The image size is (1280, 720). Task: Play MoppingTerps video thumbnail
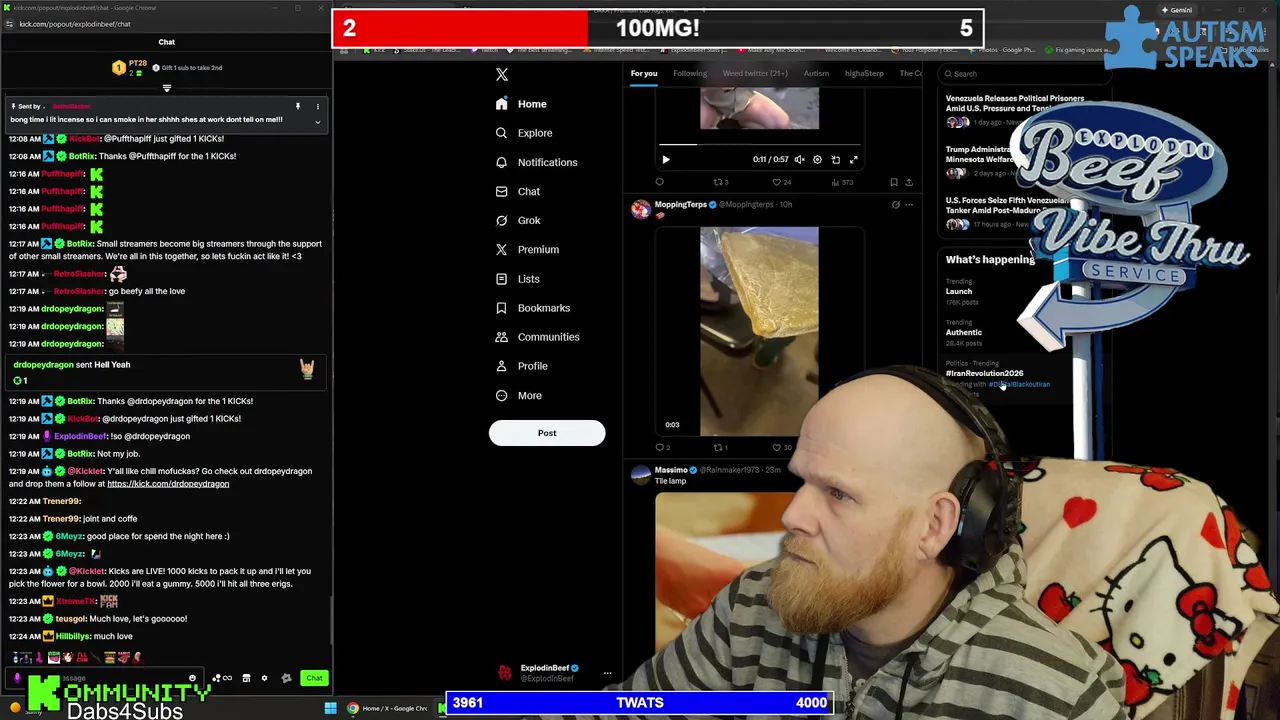(x=759, y=331)
